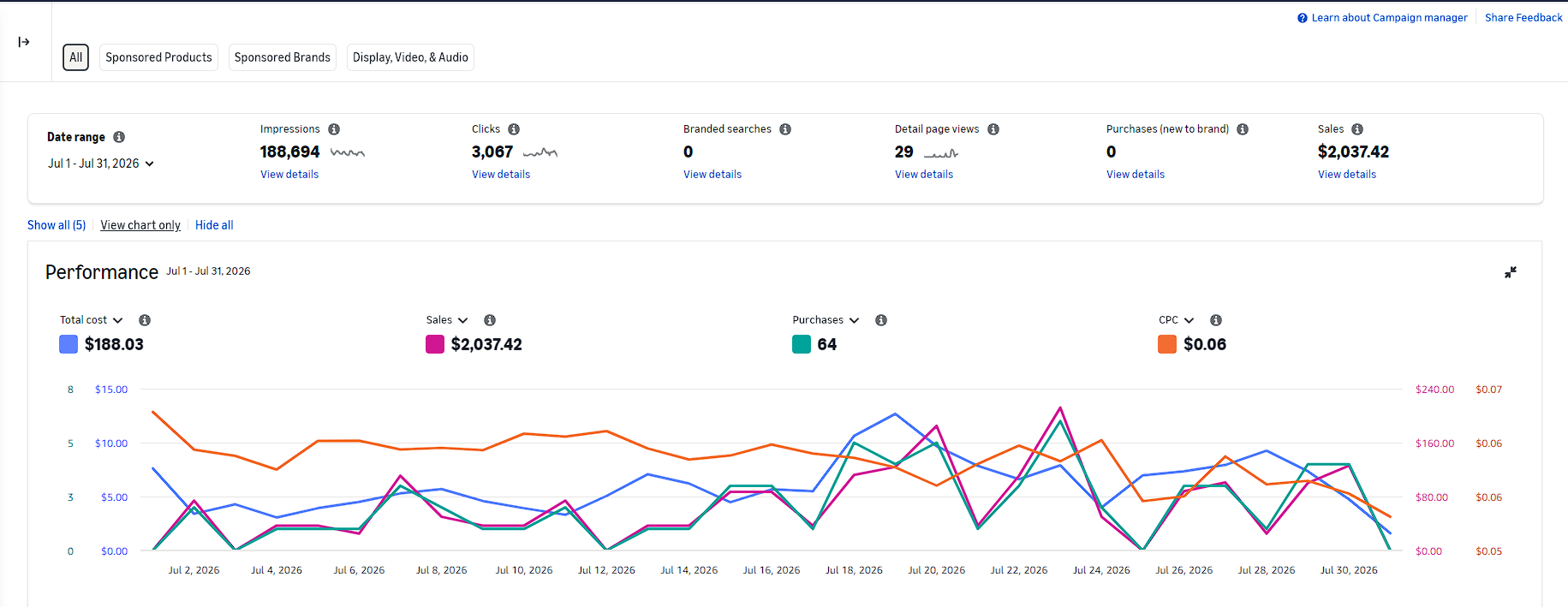Image resolution: width=1568 pixels, height=607 pixels.
Task: Open Learn about Campaign manager link
Action: pyautogui.click(x=1389, y=18)
